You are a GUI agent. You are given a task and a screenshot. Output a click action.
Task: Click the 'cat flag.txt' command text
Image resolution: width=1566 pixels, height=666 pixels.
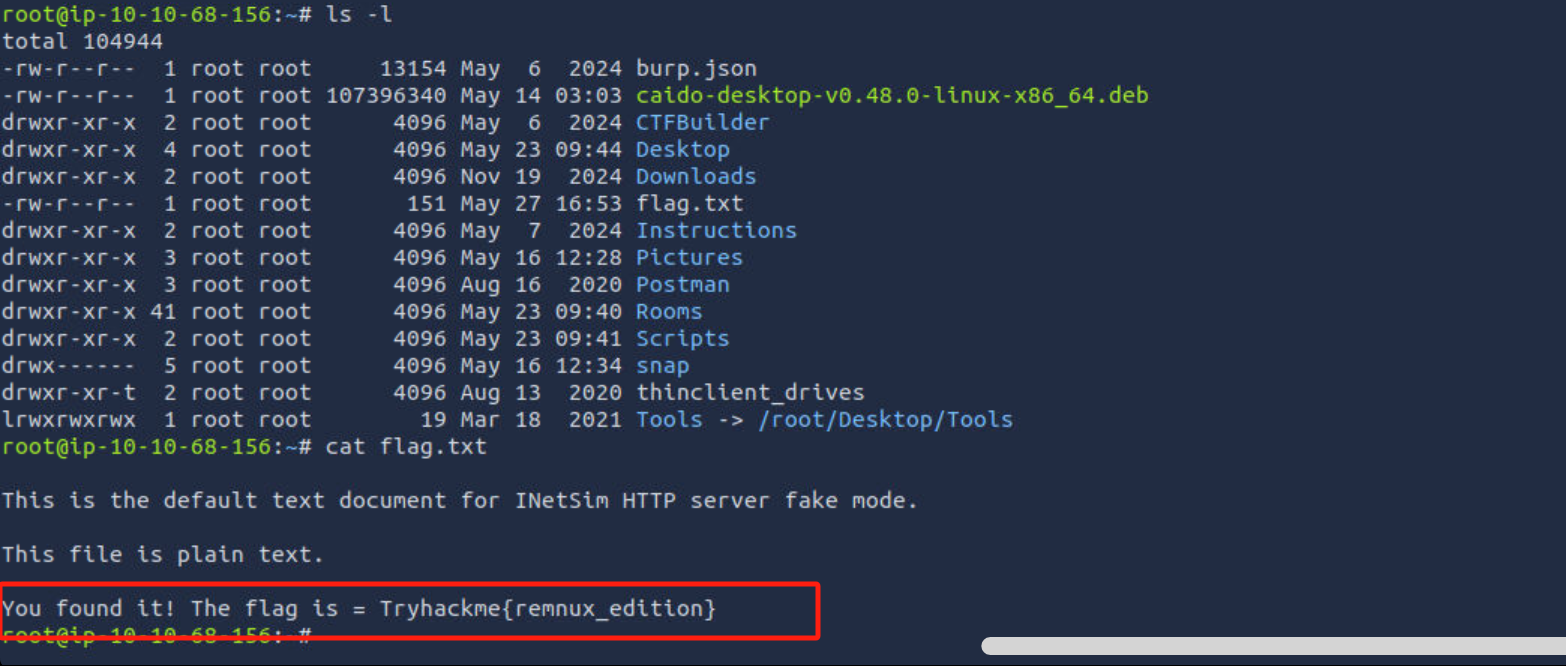pos(406,446)
